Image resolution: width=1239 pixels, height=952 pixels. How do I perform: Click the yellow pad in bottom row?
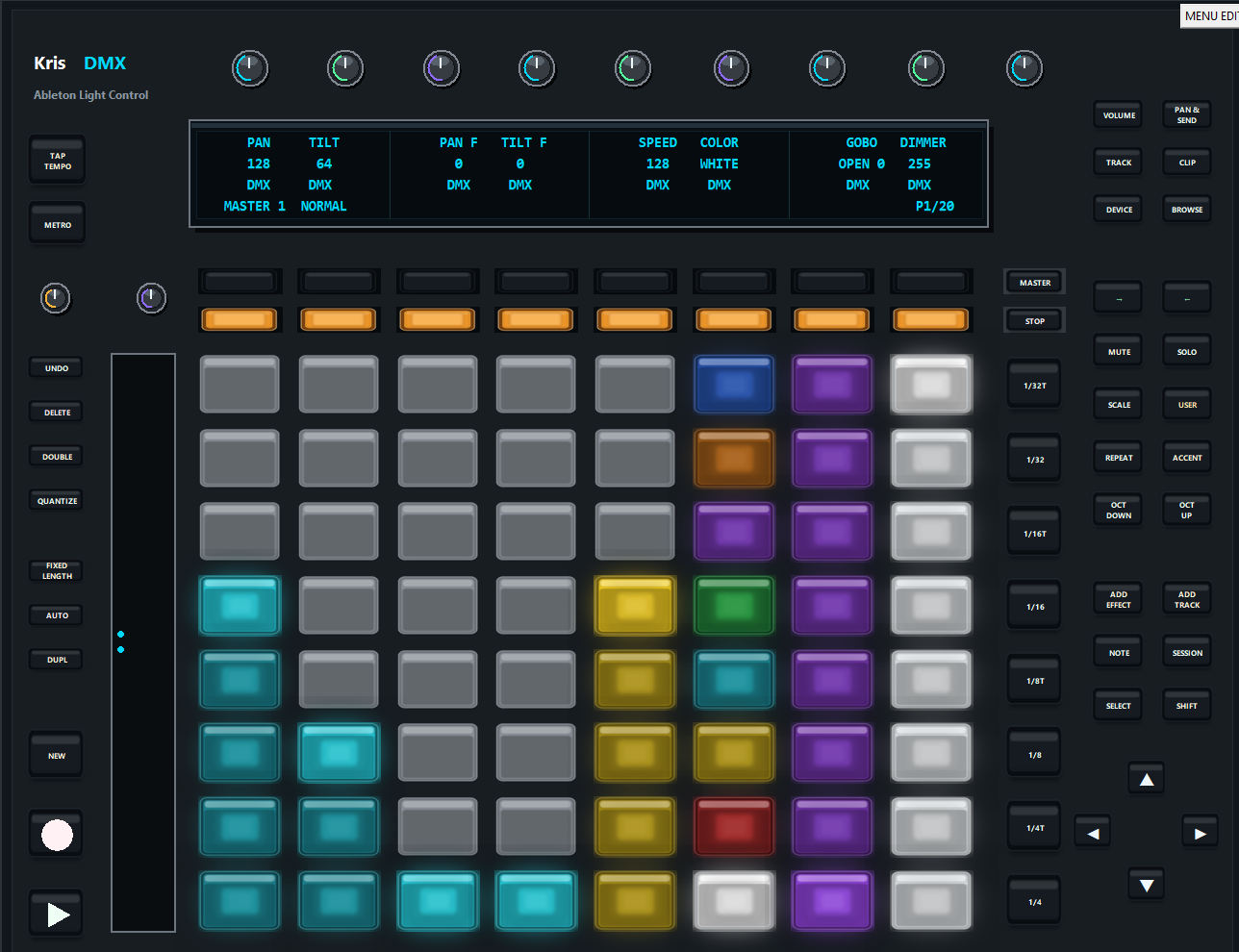[634, 901]
